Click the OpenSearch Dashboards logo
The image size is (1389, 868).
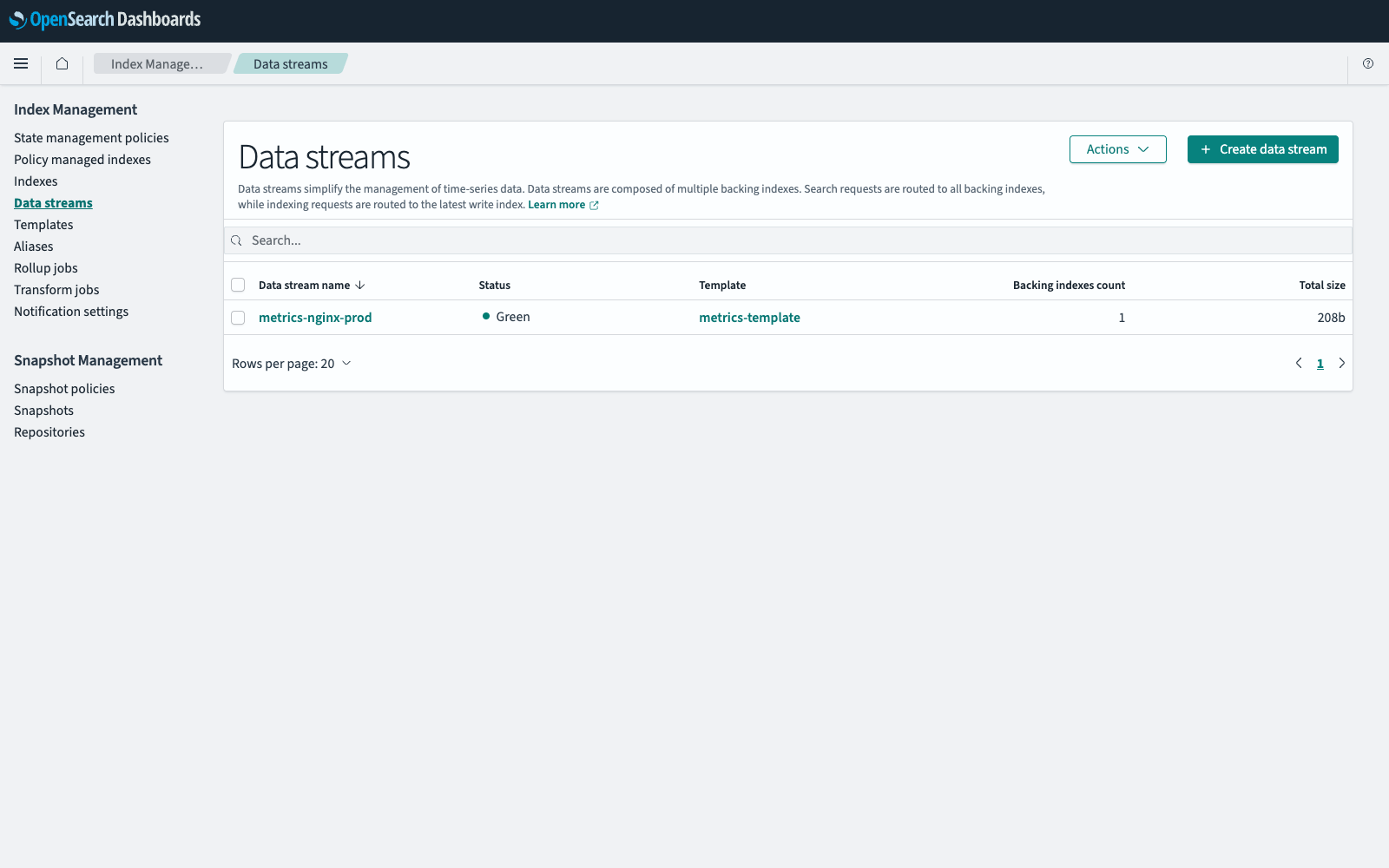point(105,20)
